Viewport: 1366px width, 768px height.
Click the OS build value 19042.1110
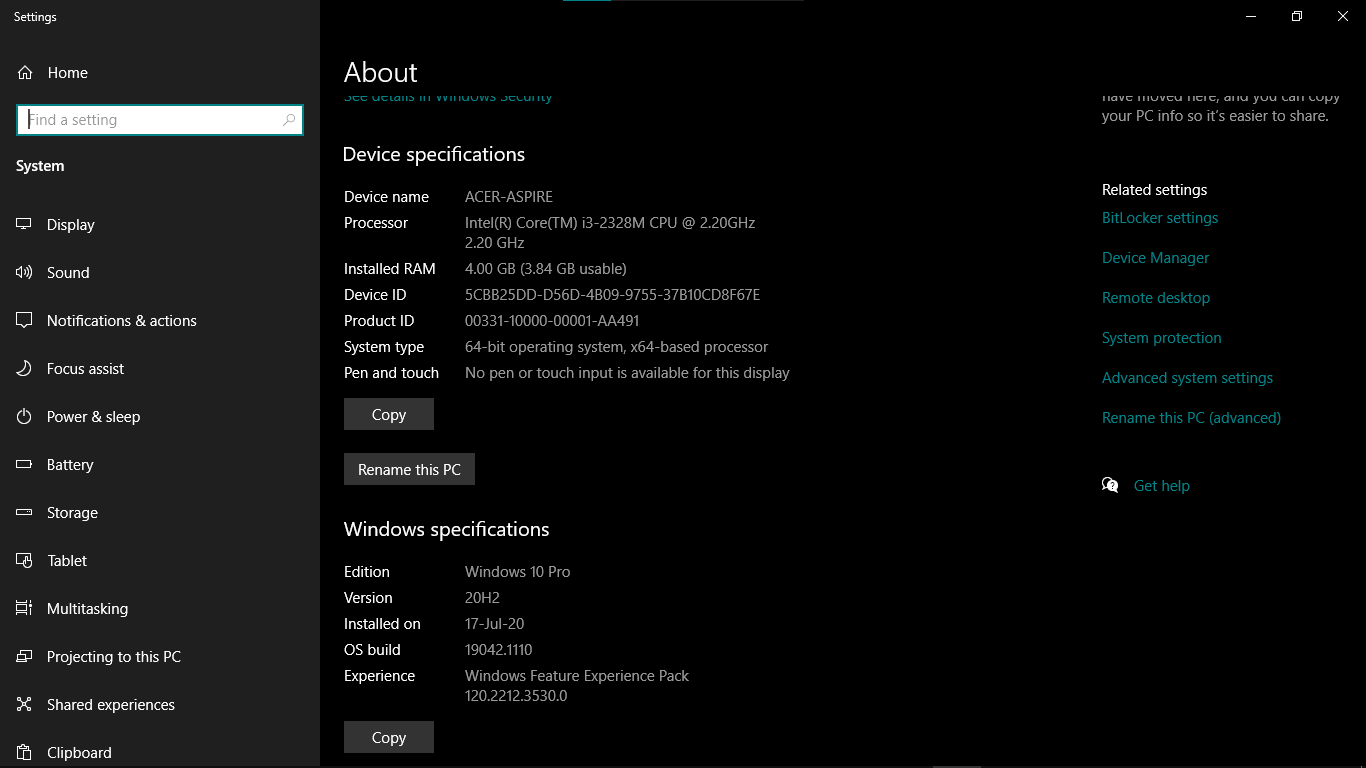498,650
